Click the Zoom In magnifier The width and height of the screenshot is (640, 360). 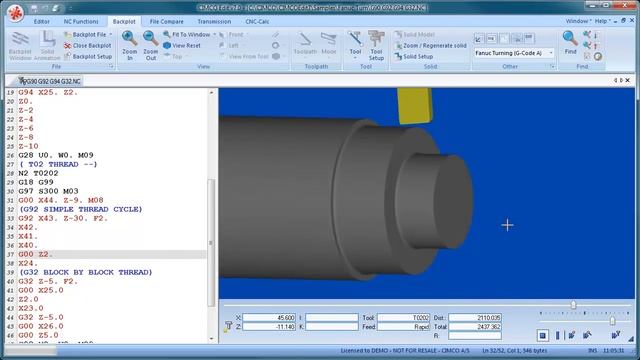coord(129,38)
